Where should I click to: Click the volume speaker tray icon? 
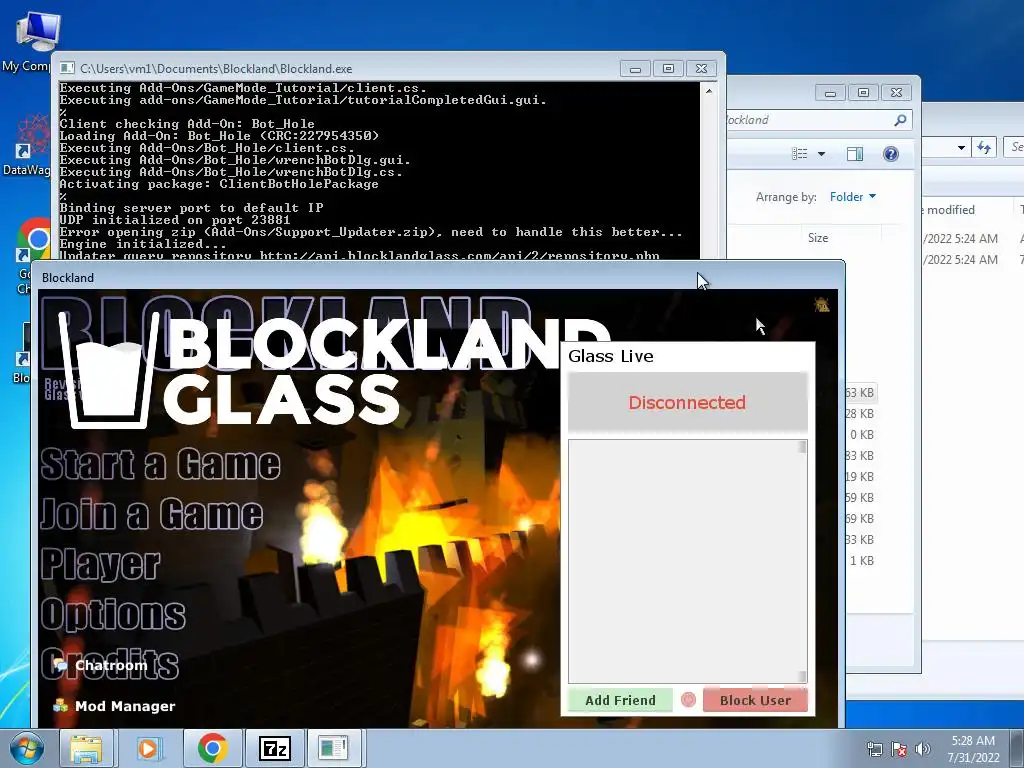coord(922,749)
